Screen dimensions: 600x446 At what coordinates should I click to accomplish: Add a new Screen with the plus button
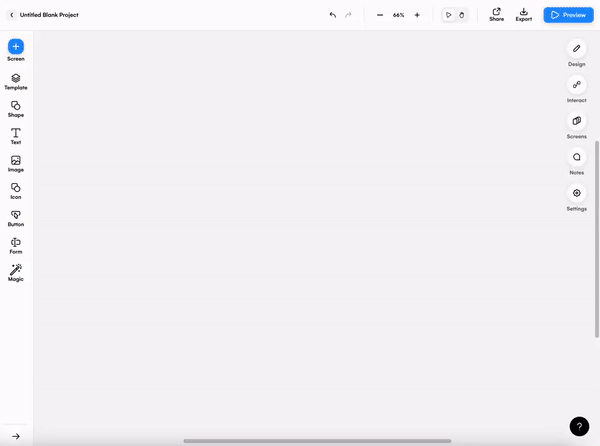pos(16,47)
